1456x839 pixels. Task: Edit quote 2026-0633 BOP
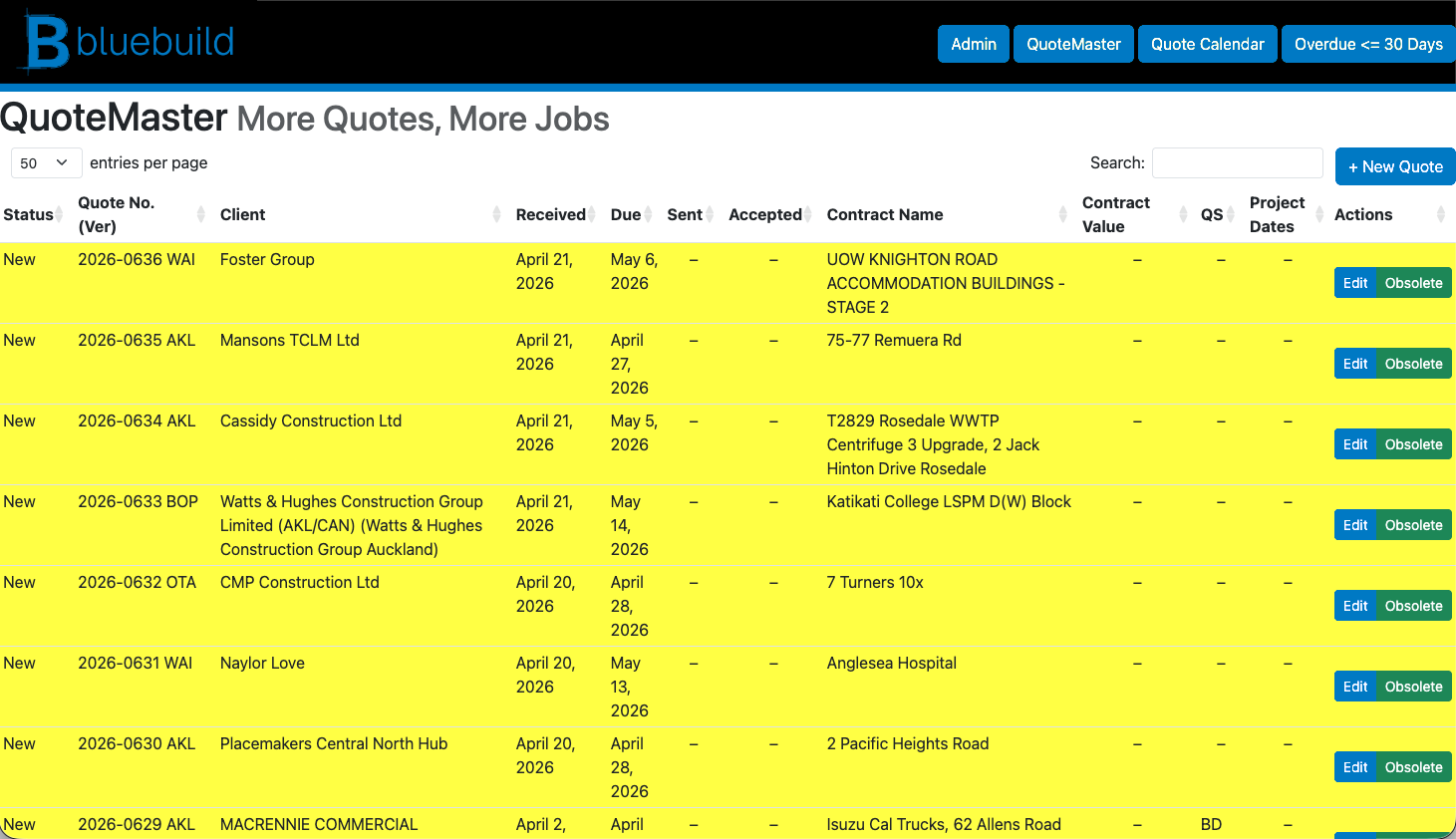point(1355,525)
